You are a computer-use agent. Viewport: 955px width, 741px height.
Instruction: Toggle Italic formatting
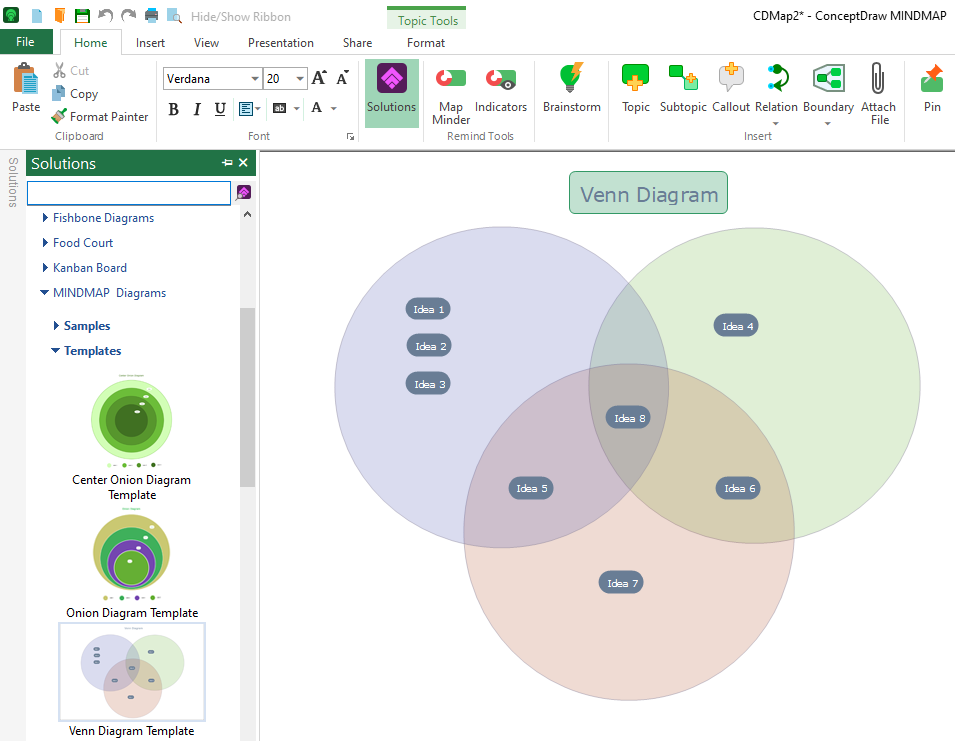pos(197,109)
